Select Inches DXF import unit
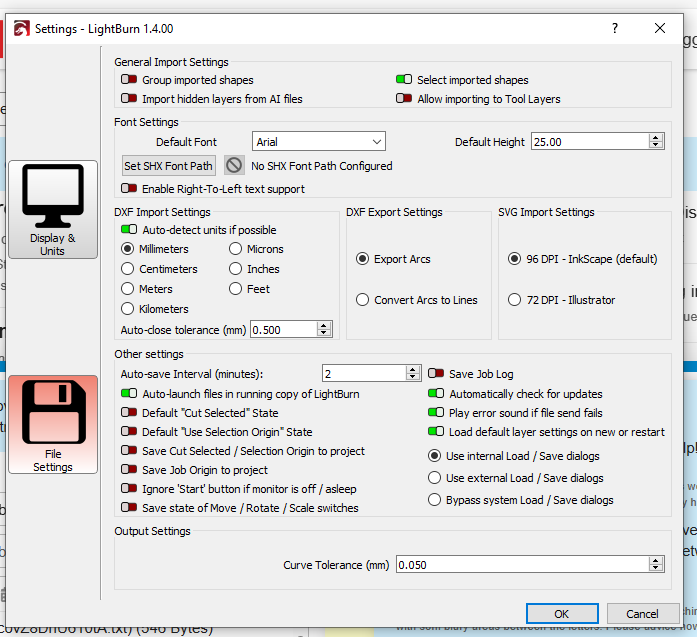 [236, 269]
